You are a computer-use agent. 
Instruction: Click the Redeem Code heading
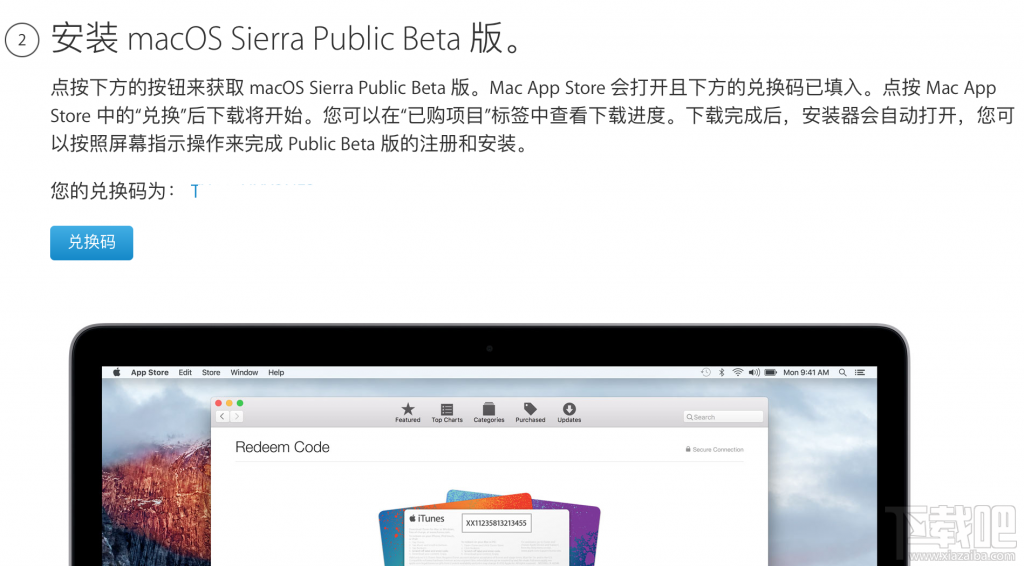[282, 447]
